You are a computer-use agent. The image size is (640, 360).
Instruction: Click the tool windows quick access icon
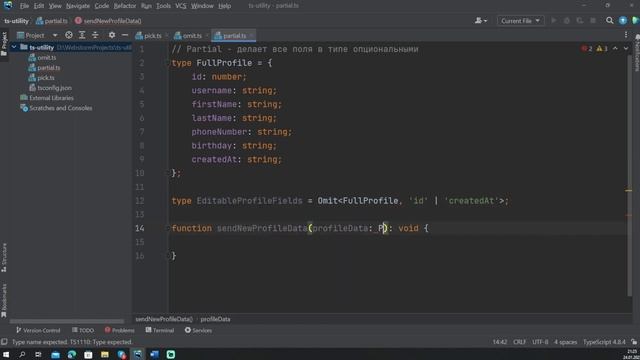4,342
